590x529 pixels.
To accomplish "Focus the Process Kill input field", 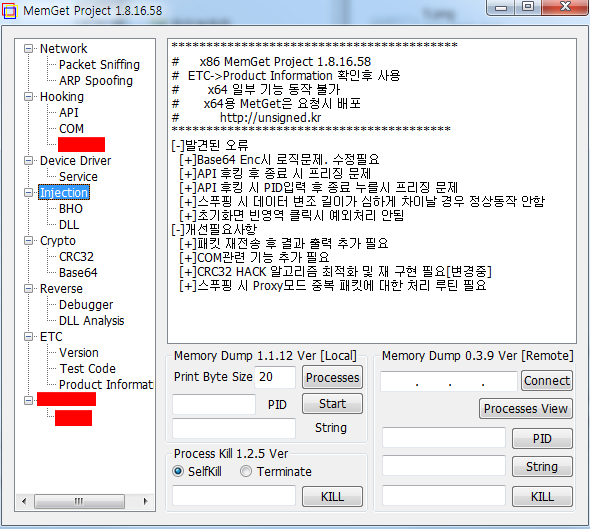I will [234, 496].
